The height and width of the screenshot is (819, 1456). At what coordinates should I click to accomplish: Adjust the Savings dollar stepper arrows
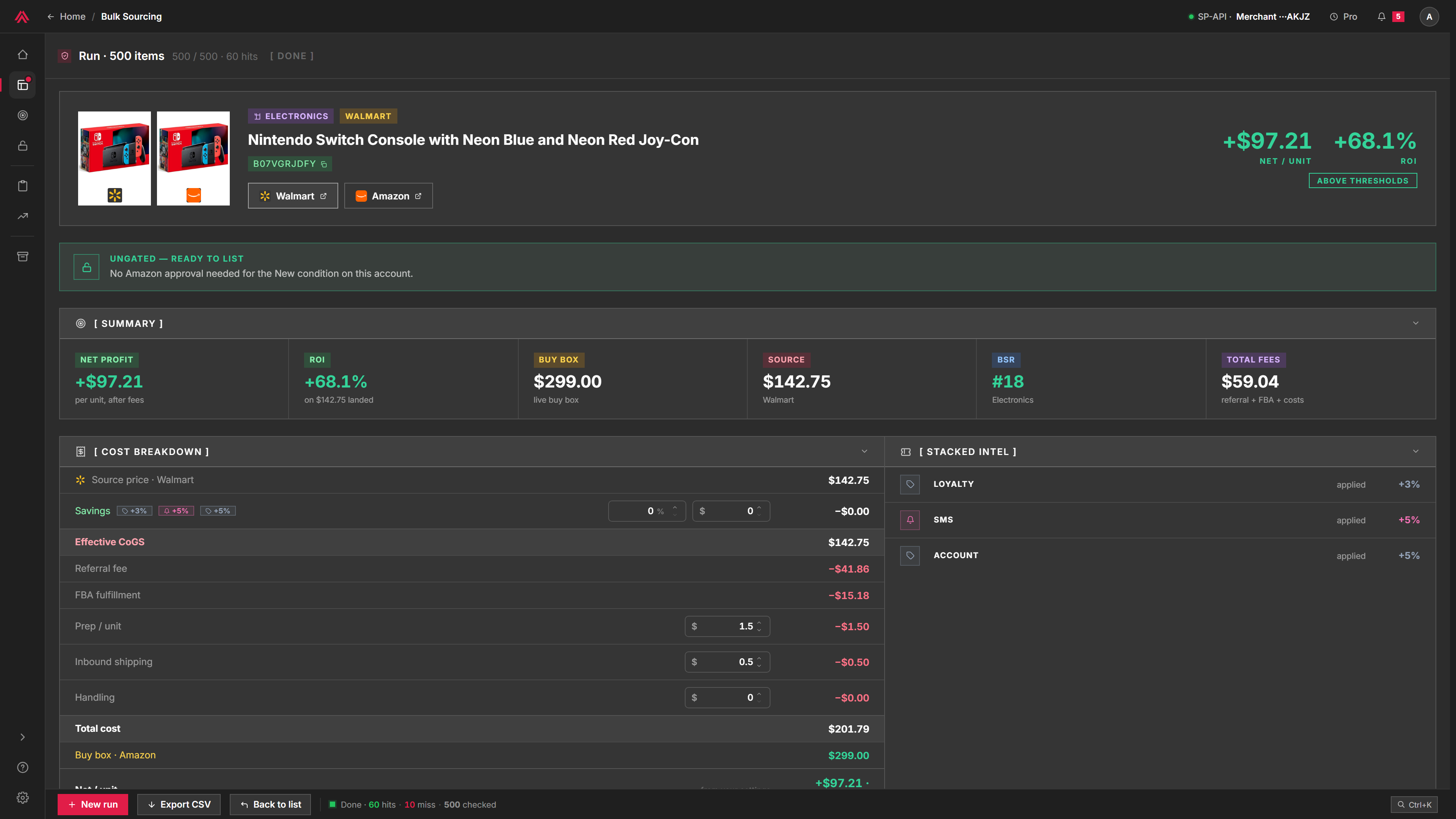tap(759, 511)
